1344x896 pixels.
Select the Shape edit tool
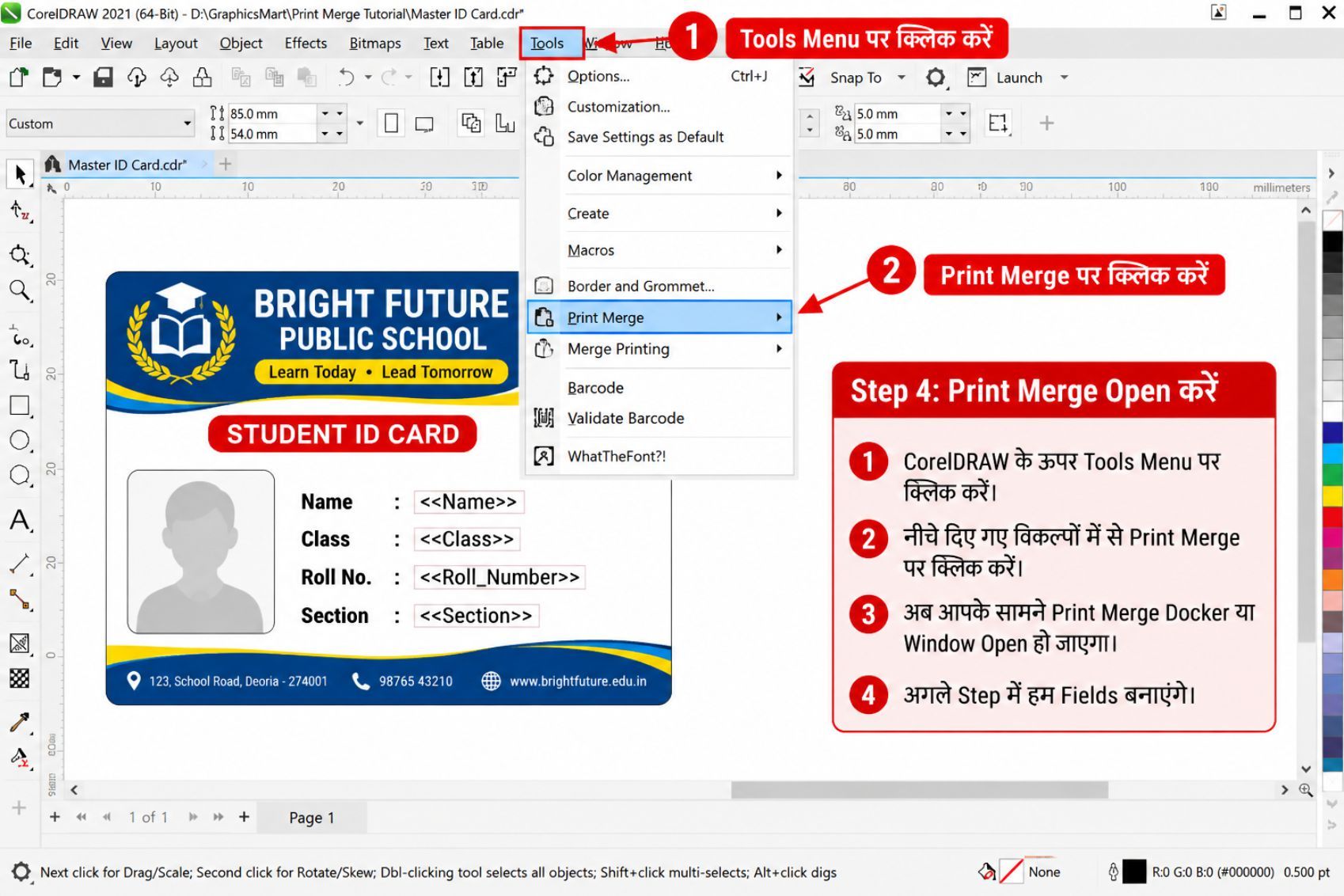click(20, 211)
